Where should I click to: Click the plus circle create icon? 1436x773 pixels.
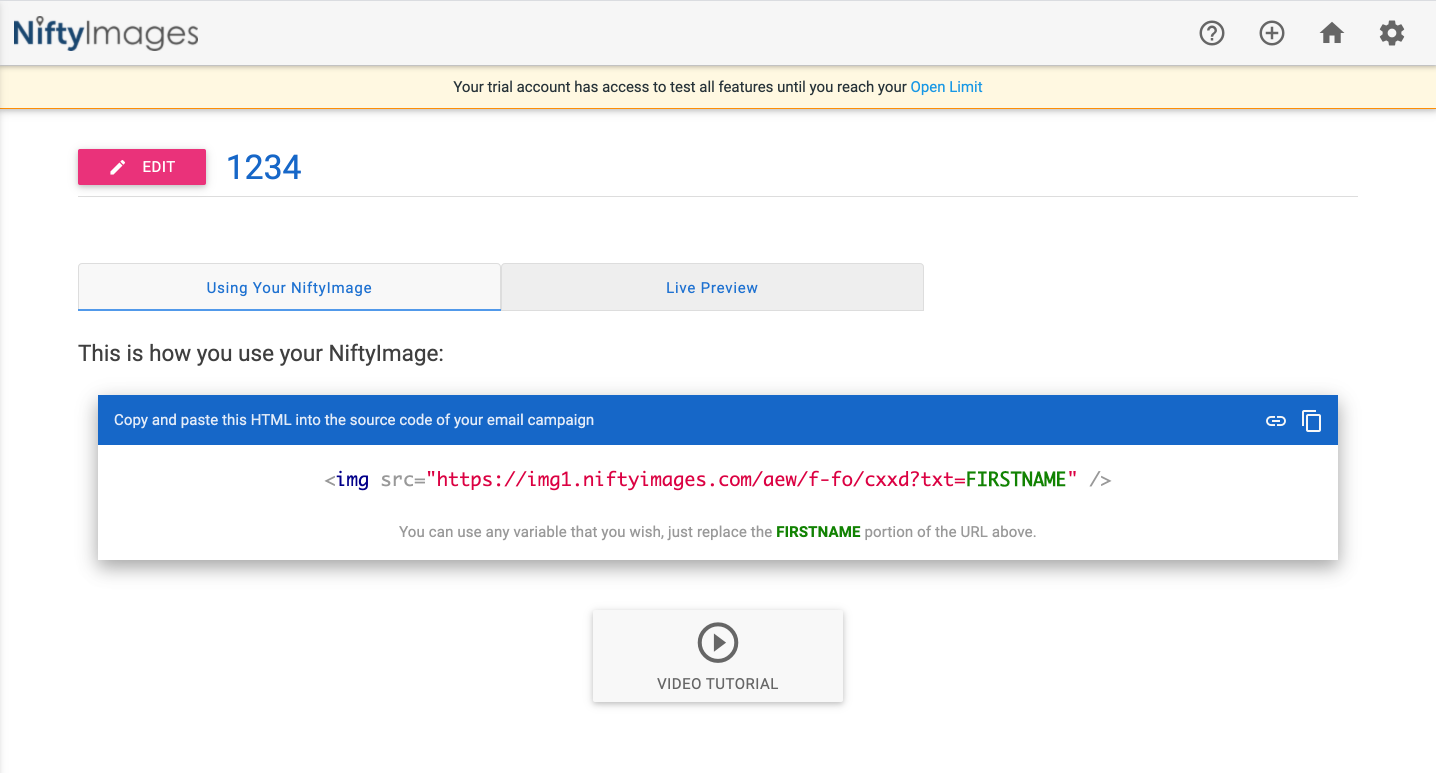(1272, 33)
